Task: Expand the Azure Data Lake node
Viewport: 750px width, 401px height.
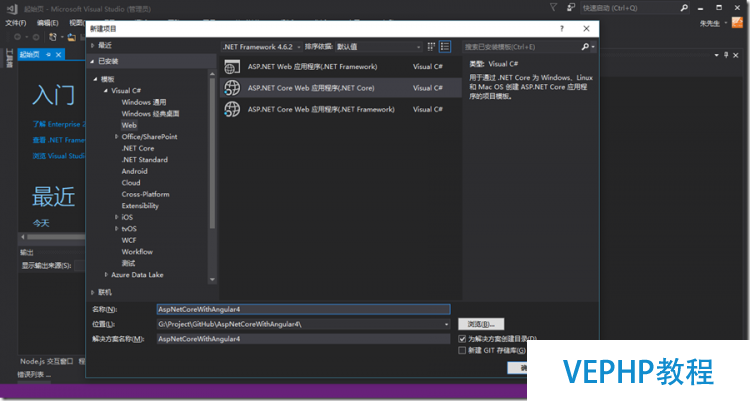Action: click(x=106, y=275)
